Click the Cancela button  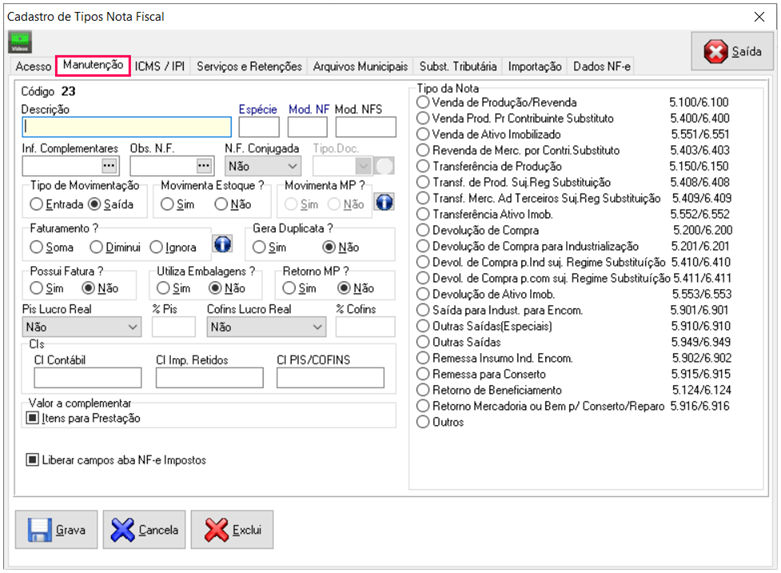pos(144,530)
